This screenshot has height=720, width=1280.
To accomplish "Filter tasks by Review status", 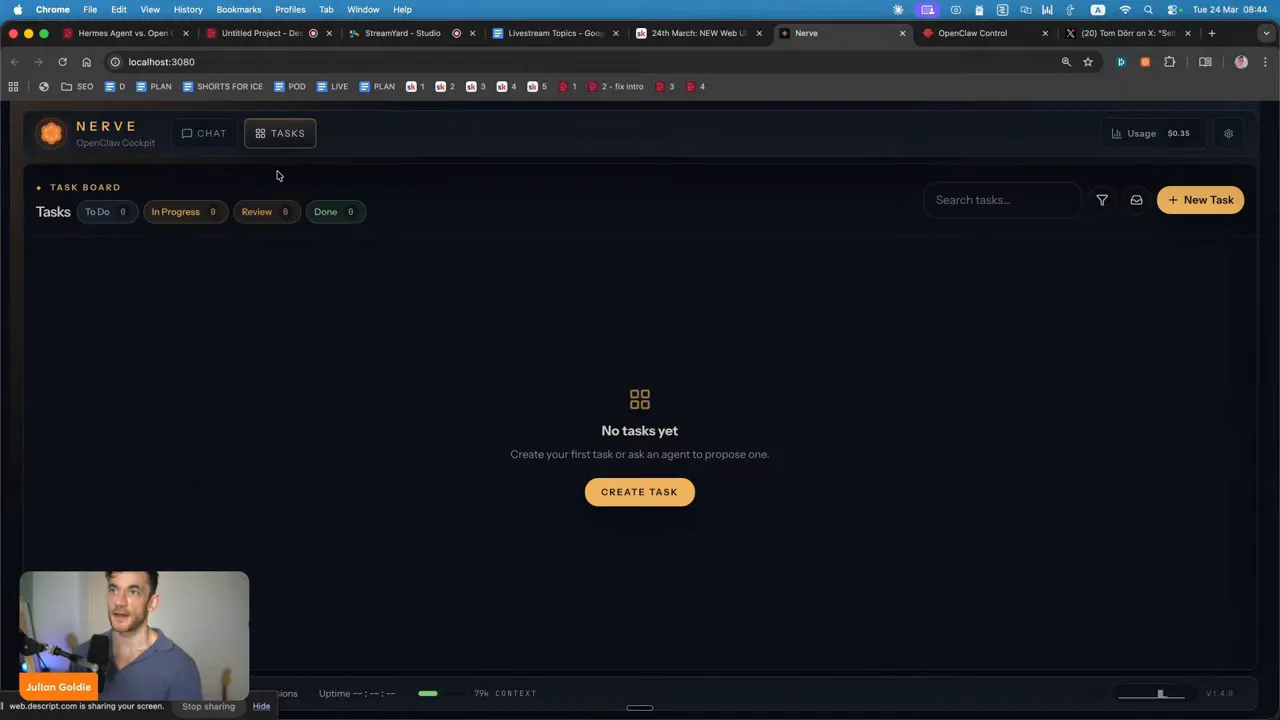I will pyautogui.click(x=265, y=212).
